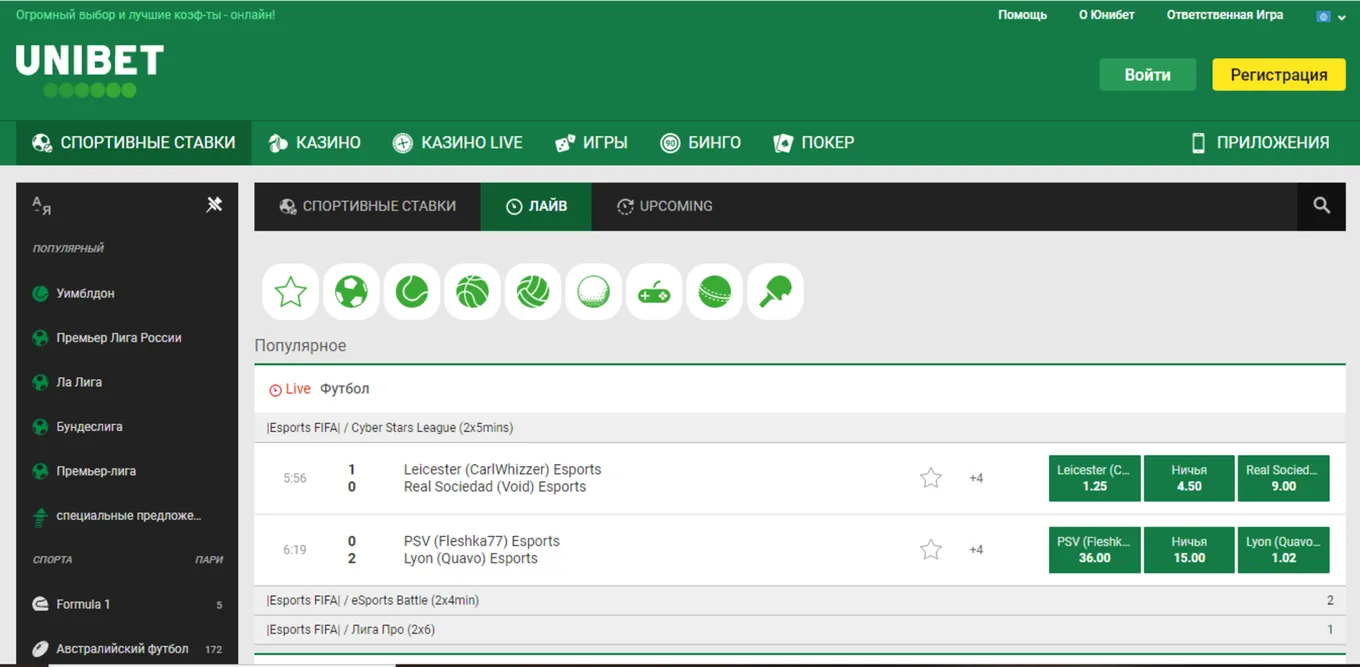Open Помощь help link
1360x667 pixels.
[1022, 15]
